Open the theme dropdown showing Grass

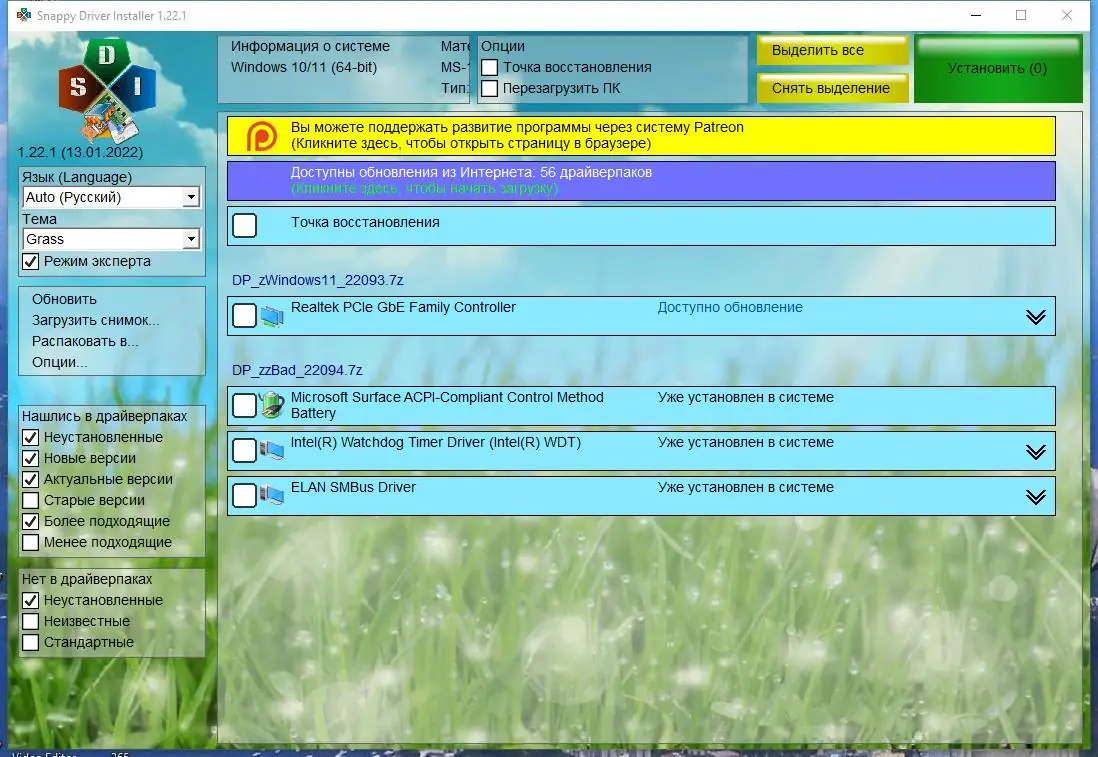111,239
